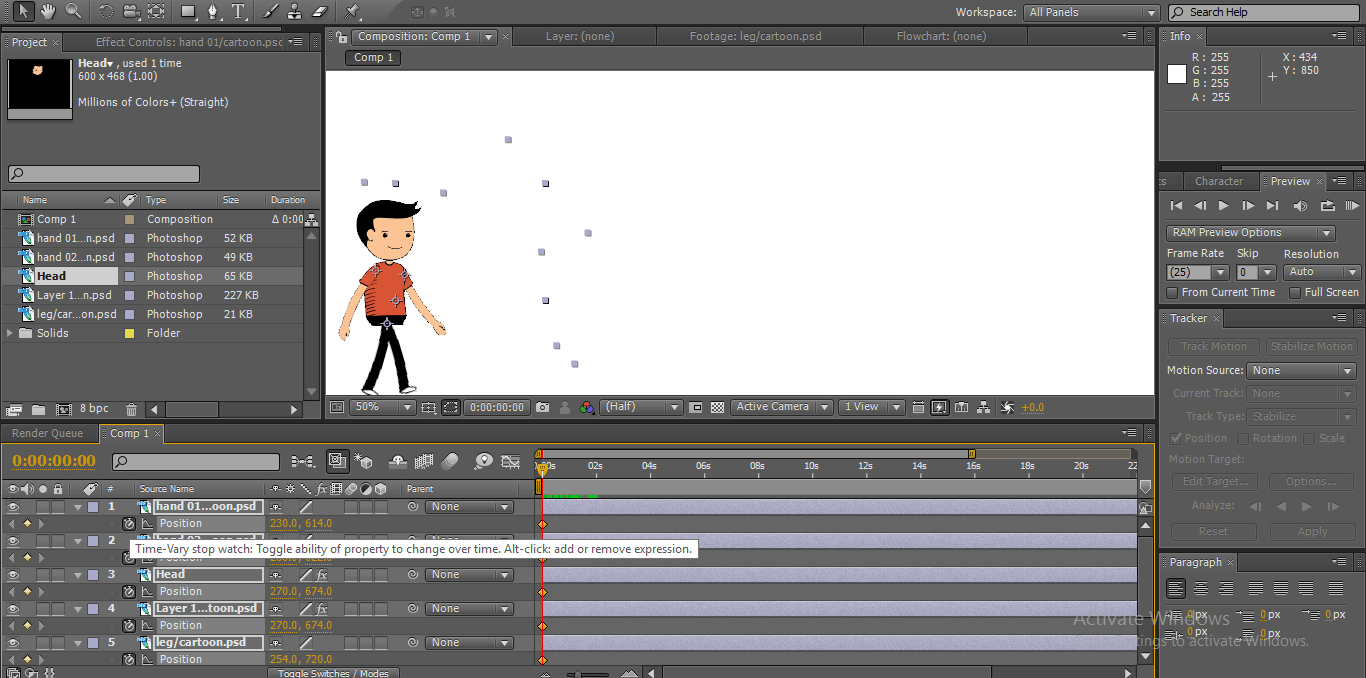The width and height of the screenshot is (1366, 678).
Task: Expand the Solids folder in Project panel
Action: coord(11,333)
